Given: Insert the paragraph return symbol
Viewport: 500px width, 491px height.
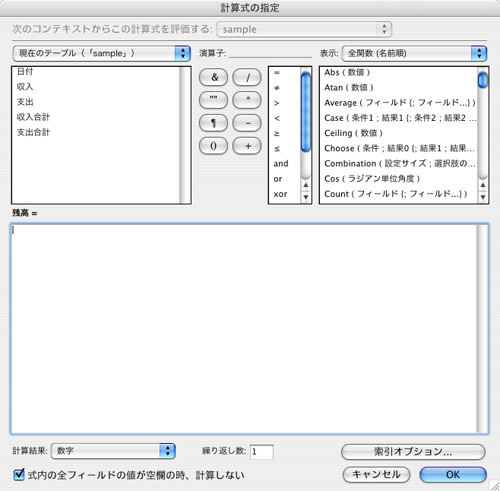Looking at the screenshot, I should coord(213,123).
